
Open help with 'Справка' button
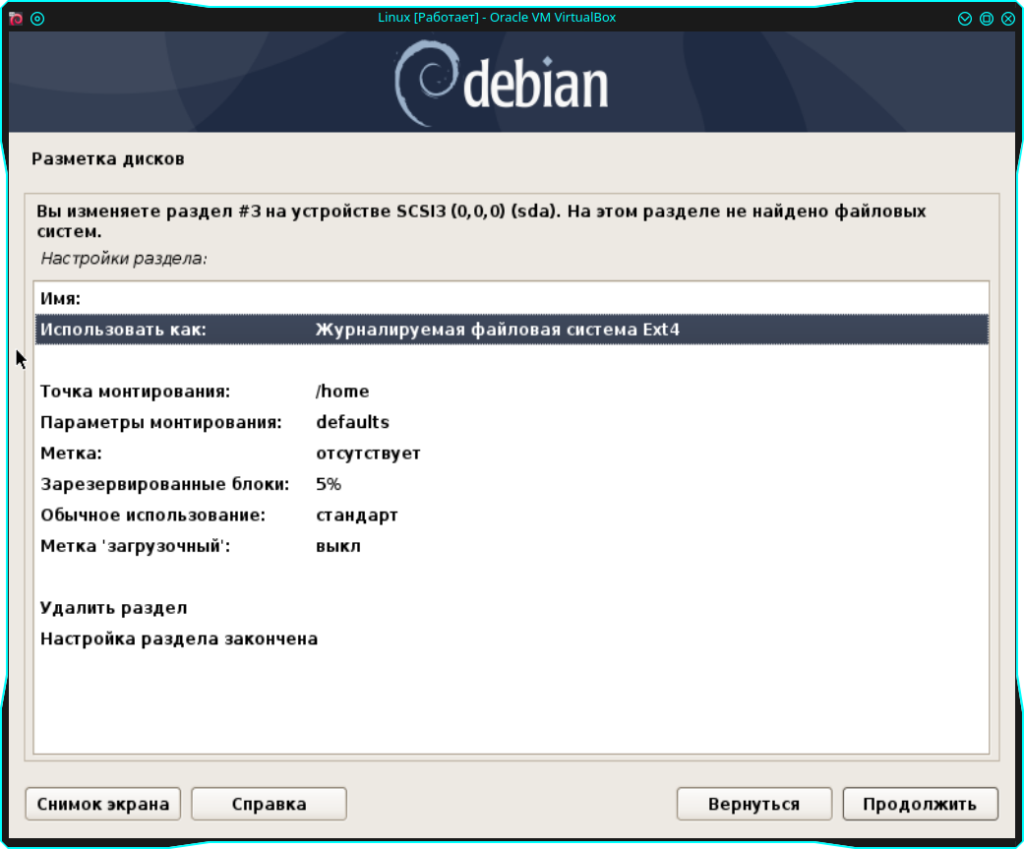coord(269,804)
